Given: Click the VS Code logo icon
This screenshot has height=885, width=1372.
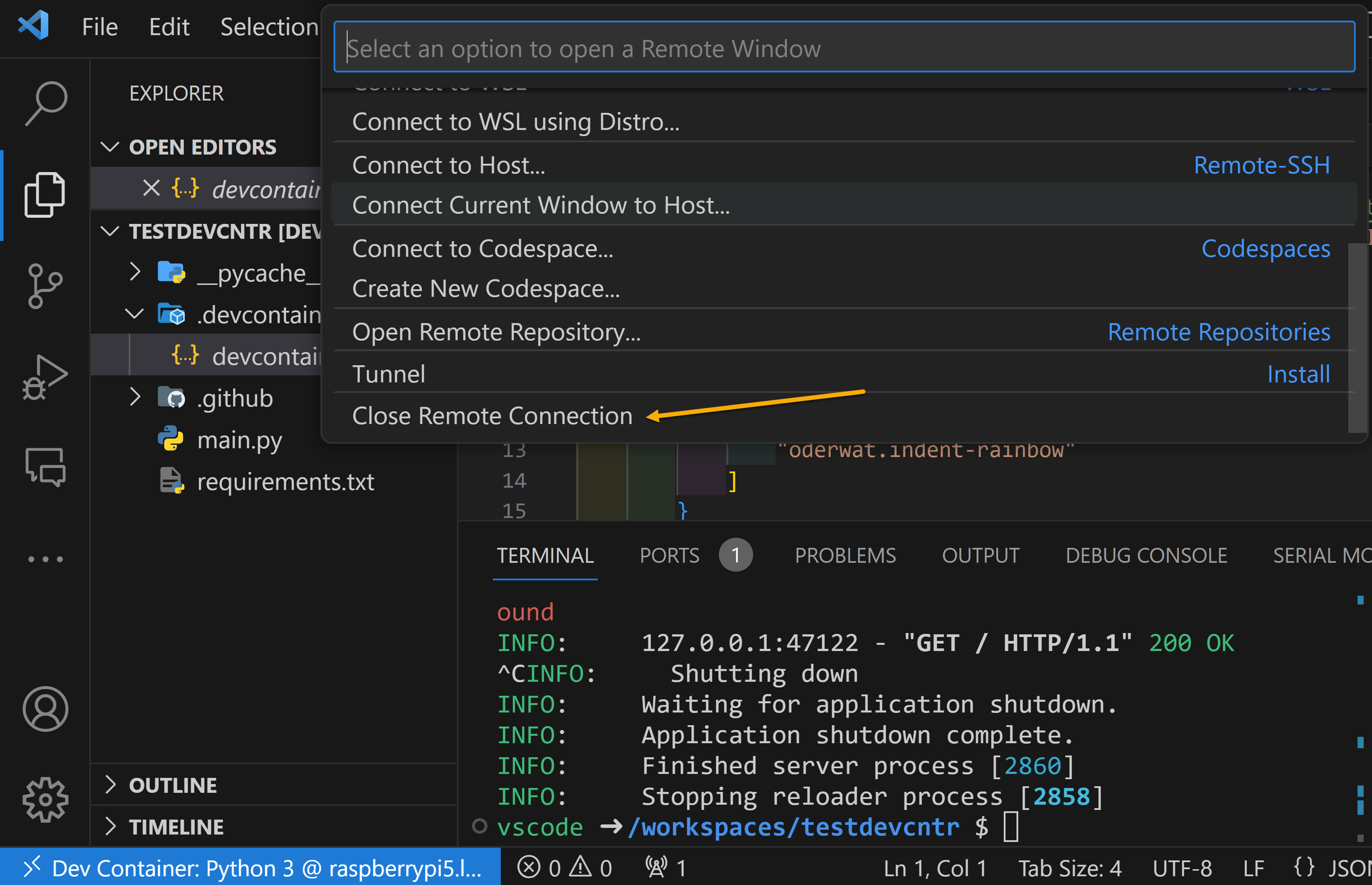Looking at the screenshot, I should (33, 25).
